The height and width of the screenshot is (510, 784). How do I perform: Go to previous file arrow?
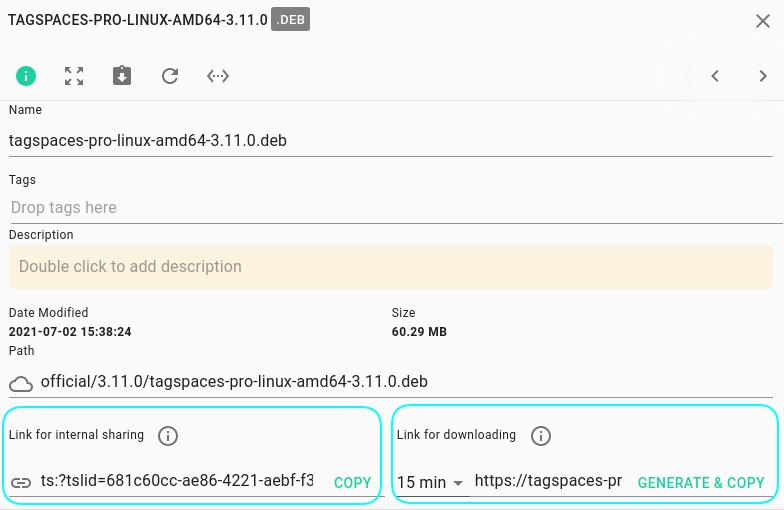(x=715, y=76)
